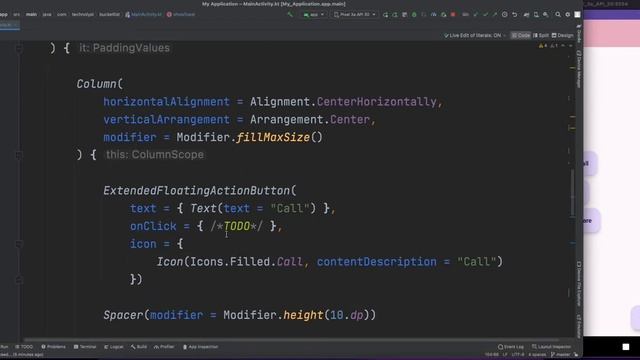
Task: Open the Event Log panel
Action: point(511,347)
